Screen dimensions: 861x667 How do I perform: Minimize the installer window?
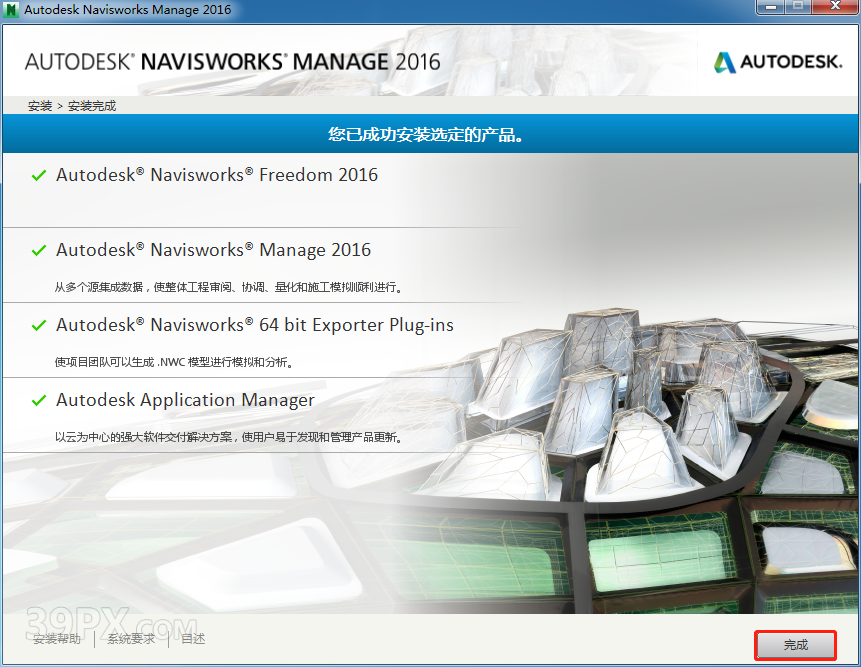point(770,8)
